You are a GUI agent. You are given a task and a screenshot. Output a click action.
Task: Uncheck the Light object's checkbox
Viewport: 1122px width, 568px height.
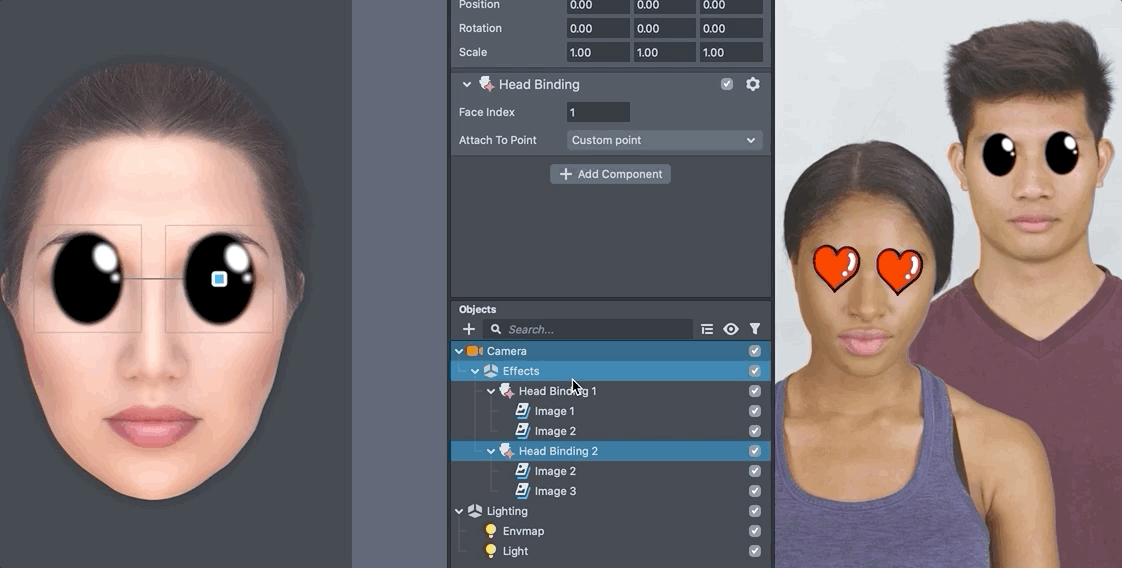755,551
